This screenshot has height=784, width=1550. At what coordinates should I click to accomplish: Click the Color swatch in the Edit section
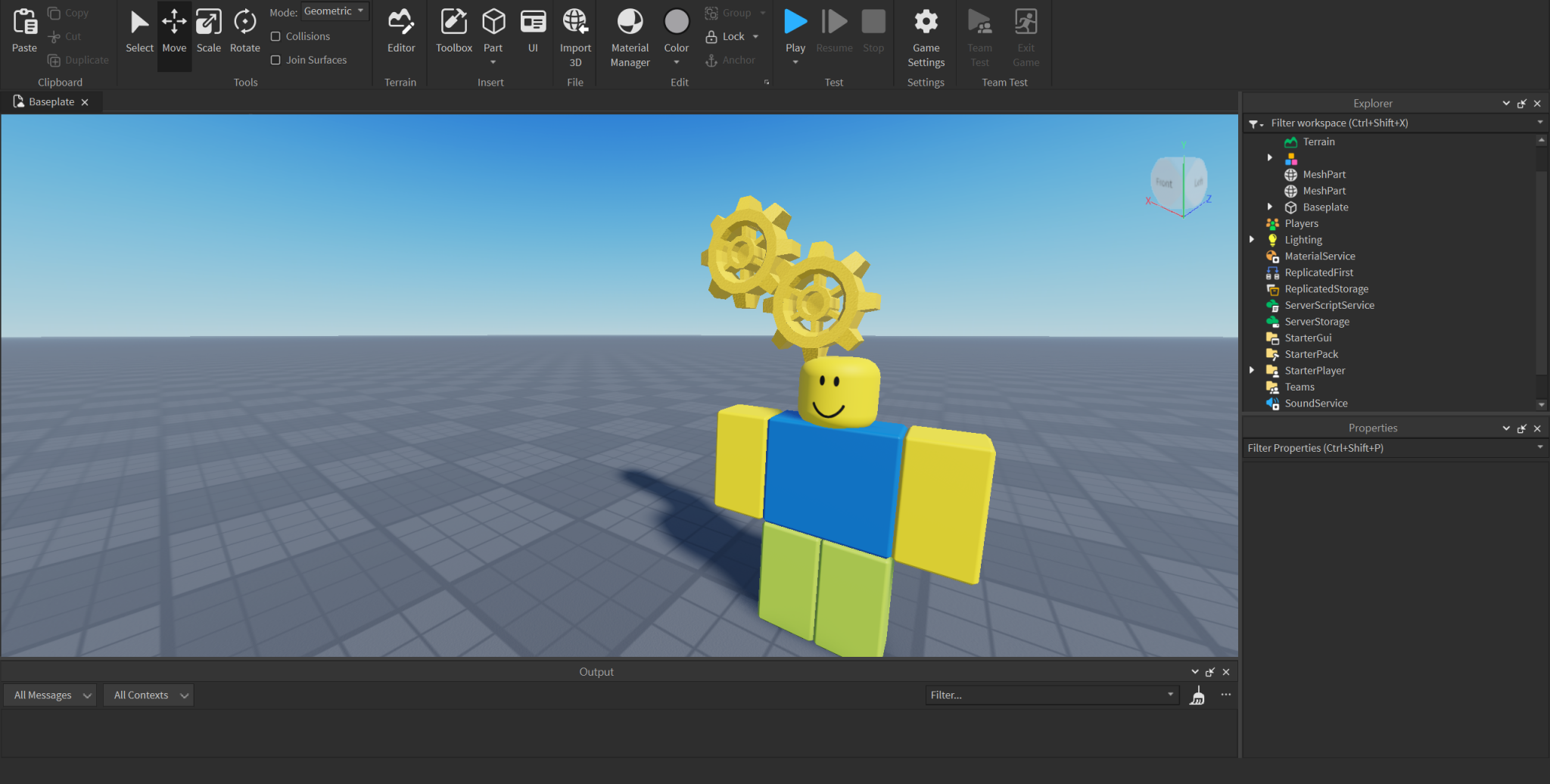click(676, 21)
